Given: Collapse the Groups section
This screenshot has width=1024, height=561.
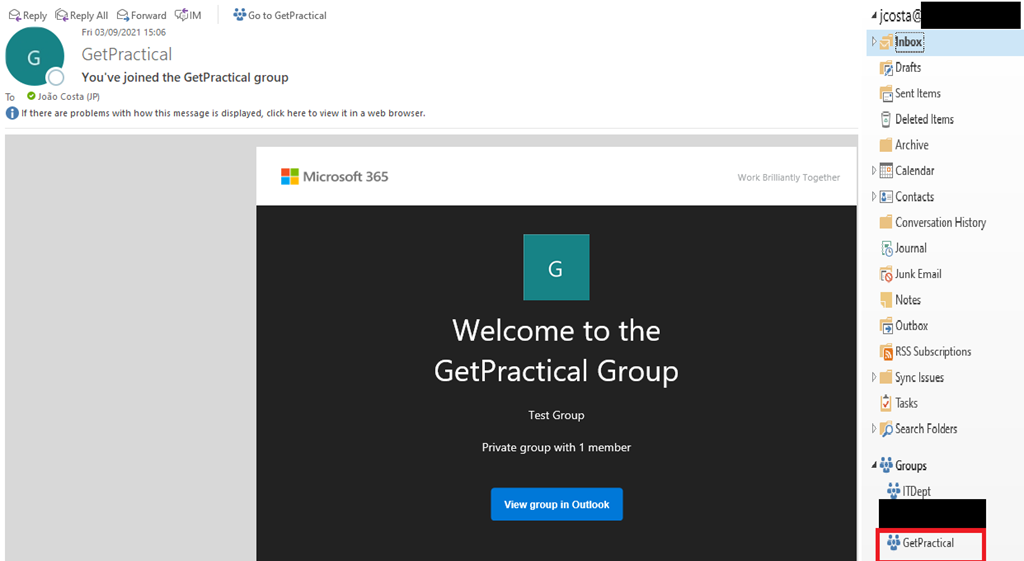Looking at the screenshot, I should click(x=874, y=465).
